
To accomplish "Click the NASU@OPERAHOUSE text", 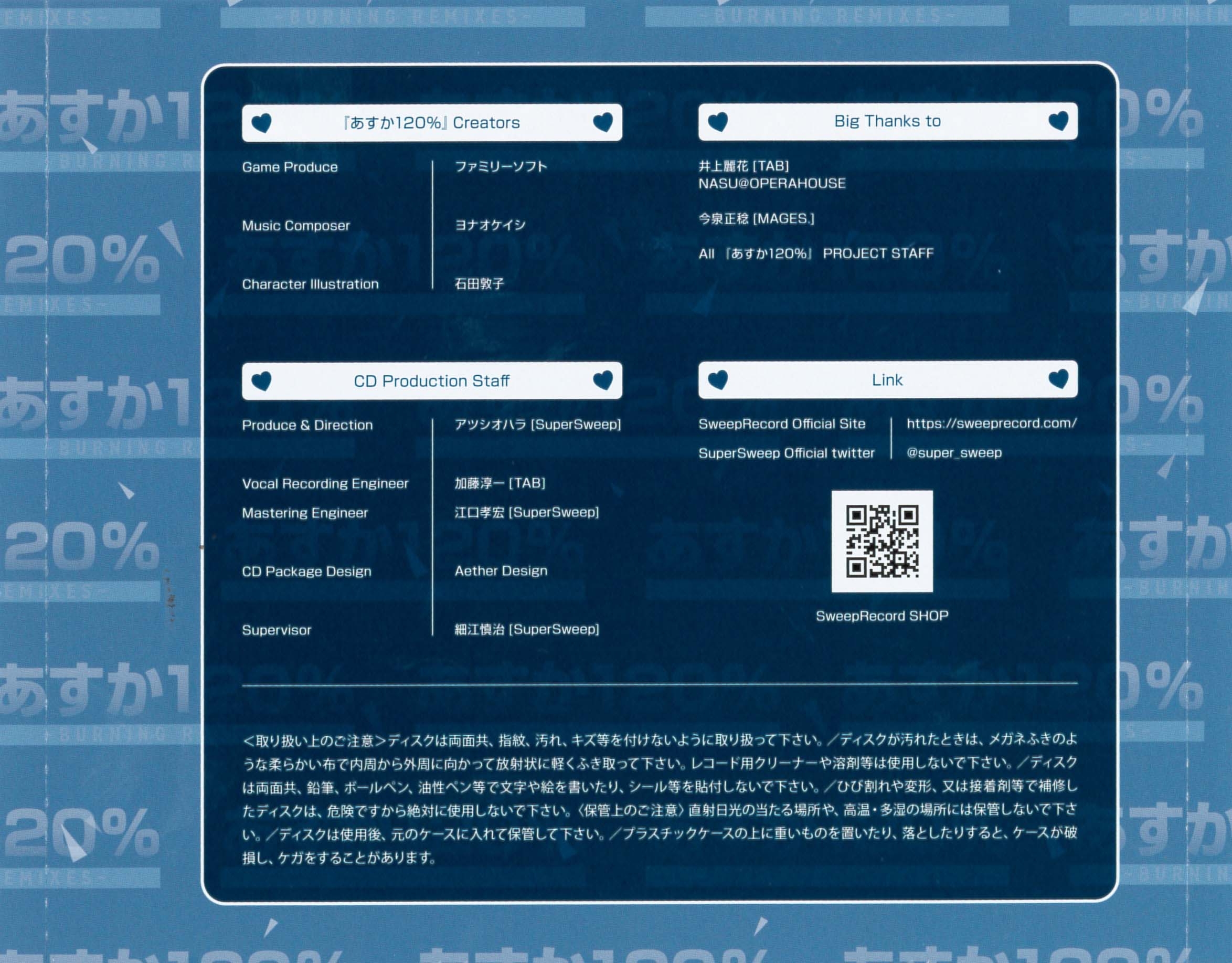I will click(772, 183).
